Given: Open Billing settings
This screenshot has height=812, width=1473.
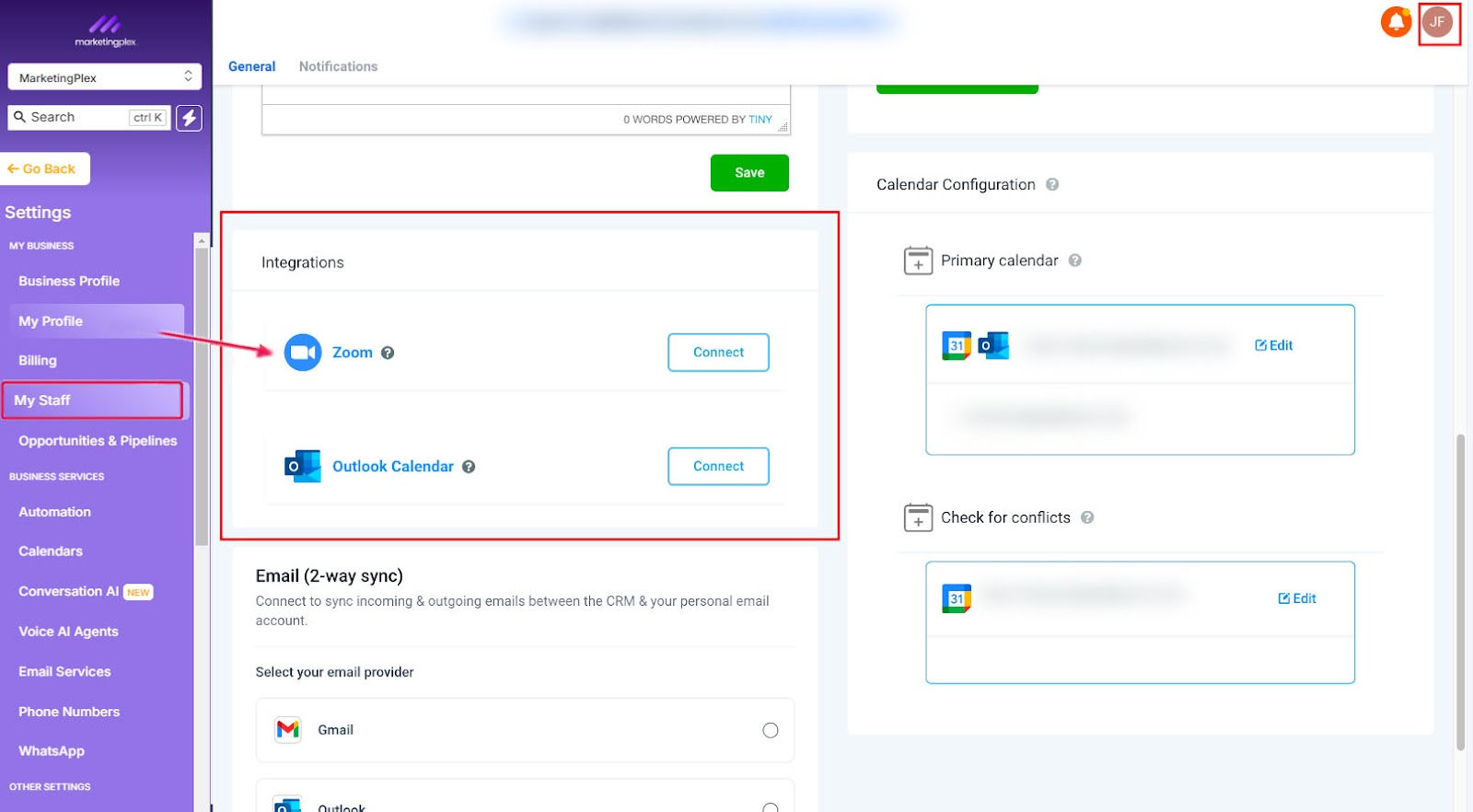Looking at the screenshot, I should point(38,361).
